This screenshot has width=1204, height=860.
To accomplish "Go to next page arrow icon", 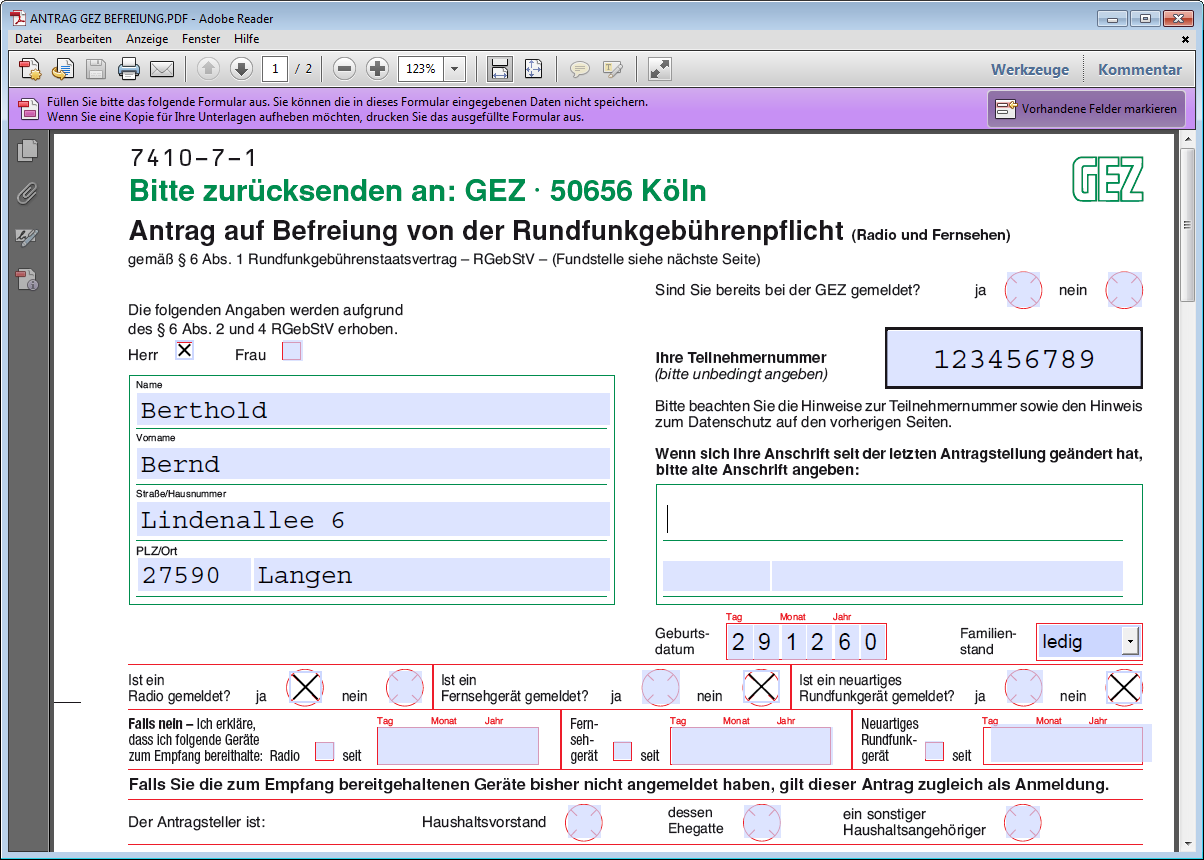I will 241,69.
